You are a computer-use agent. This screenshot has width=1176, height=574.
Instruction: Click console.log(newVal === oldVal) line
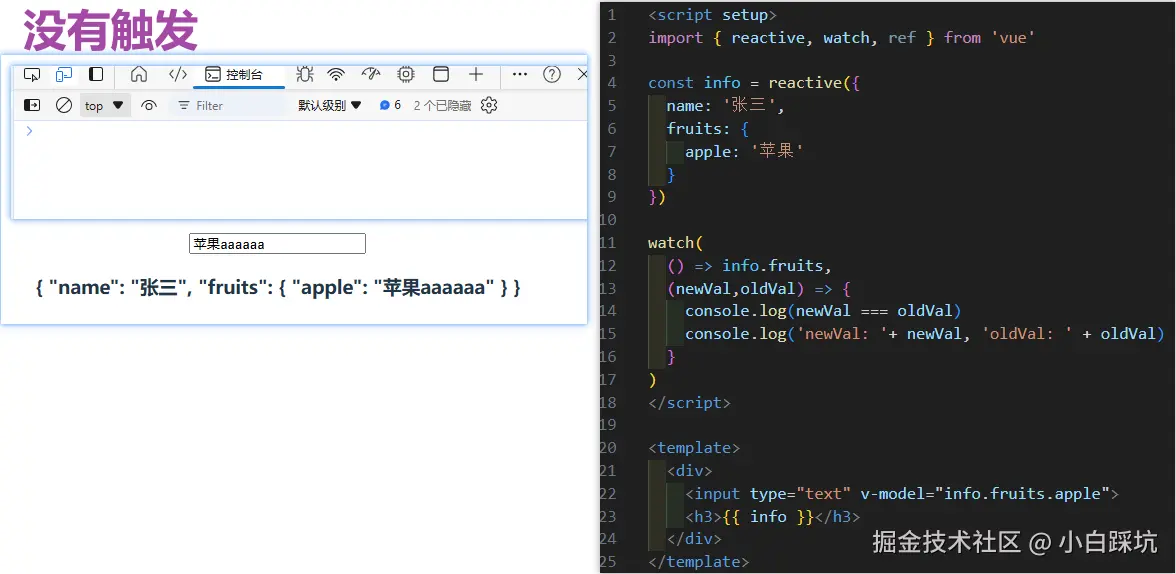823,311
